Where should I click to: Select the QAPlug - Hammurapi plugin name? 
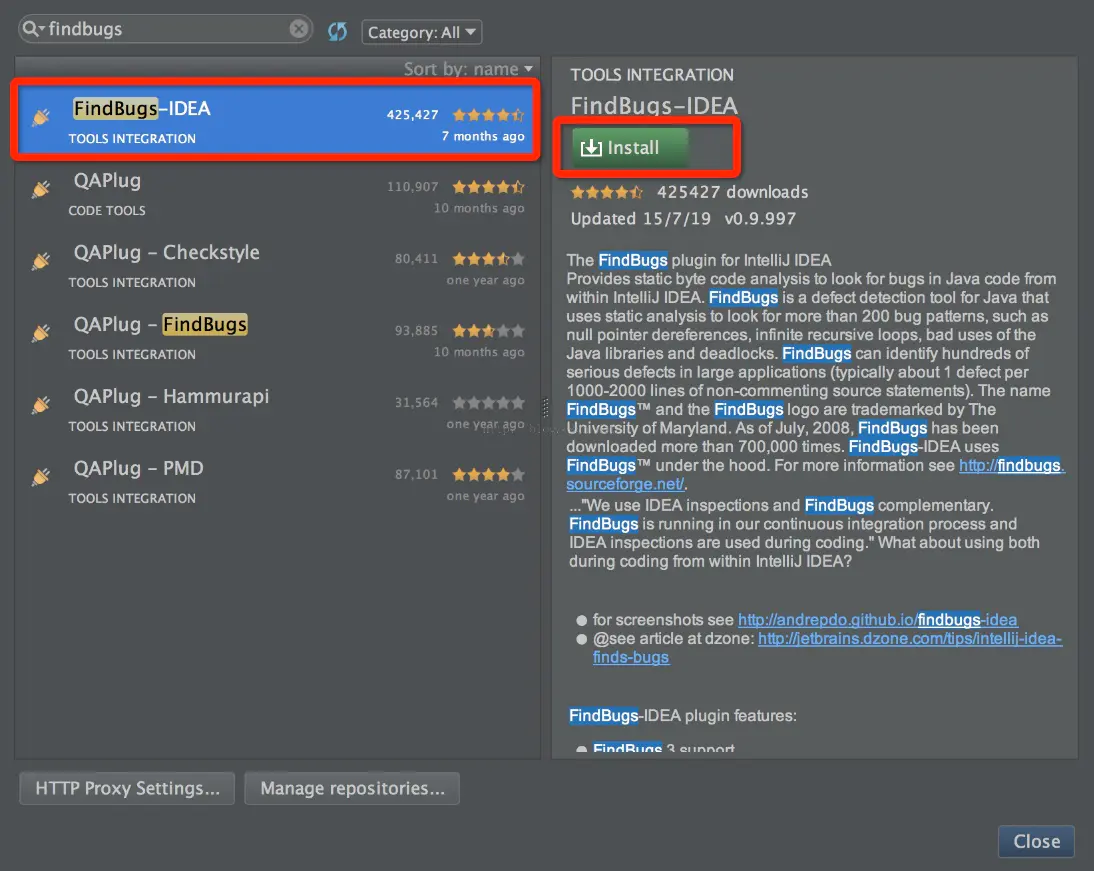pos(172,396)
